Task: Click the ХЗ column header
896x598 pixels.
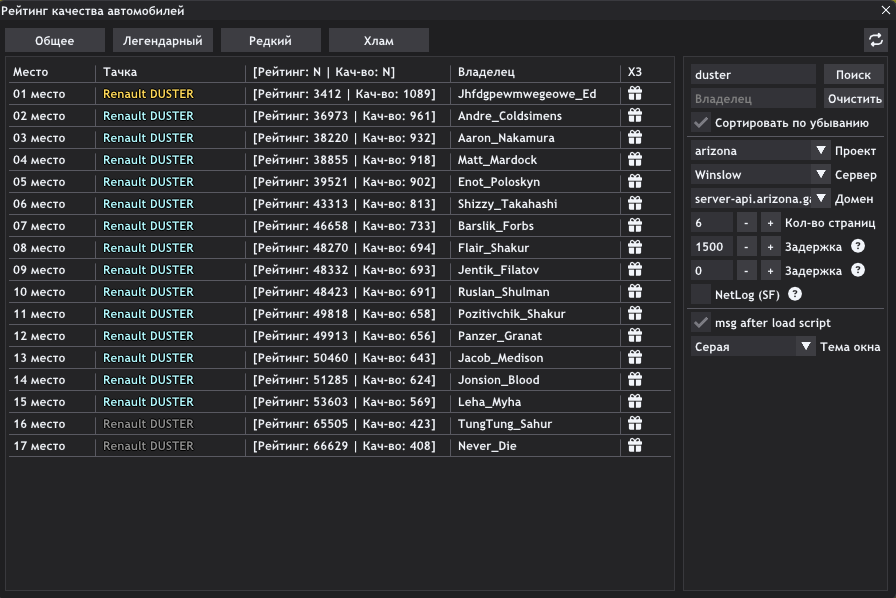Action: [635, 72]
